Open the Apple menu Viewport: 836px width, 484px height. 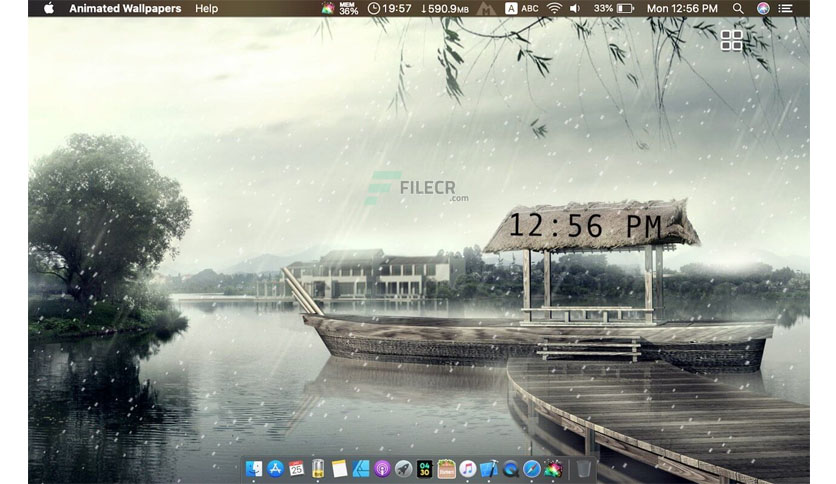[49, 8]
